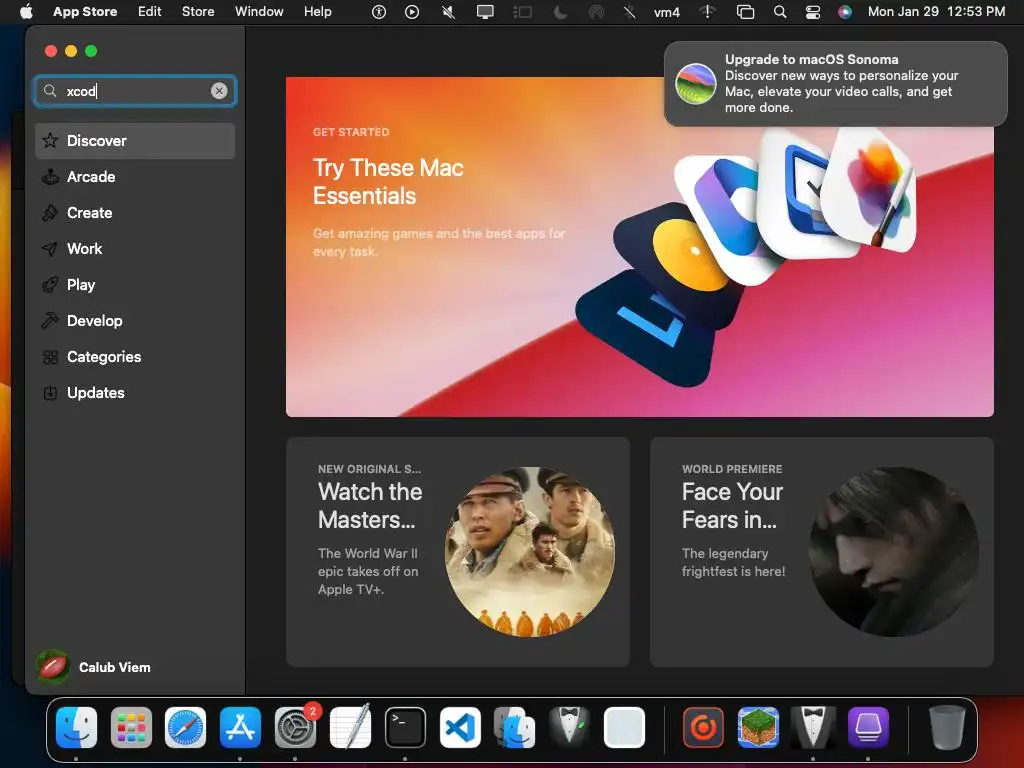Open TextEdit from the Dock
The height and width of the screenshot is (768, 1024).
point(350,726)
